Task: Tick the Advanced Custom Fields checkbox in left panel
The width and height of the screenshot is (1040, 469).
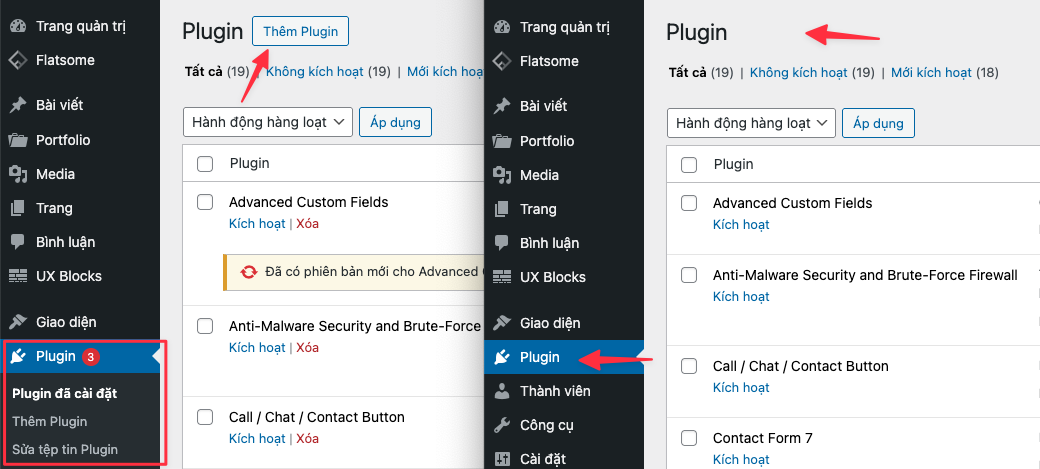Action: [205, 202]
